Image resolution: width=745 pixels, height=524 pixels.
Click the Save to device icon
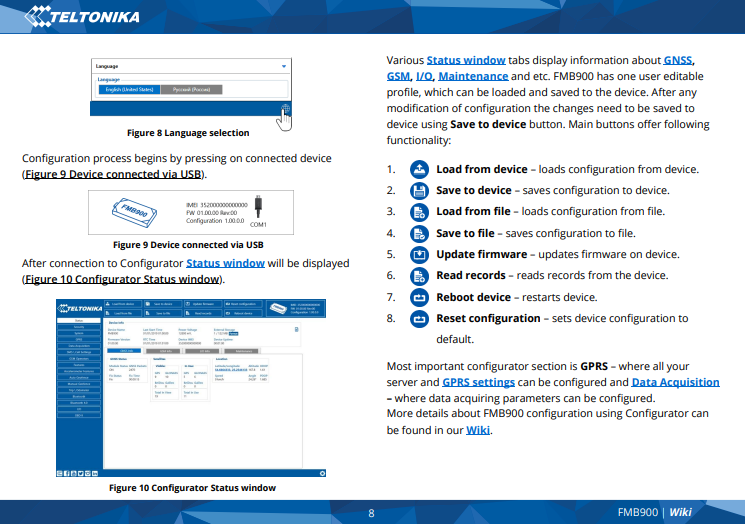420,190
